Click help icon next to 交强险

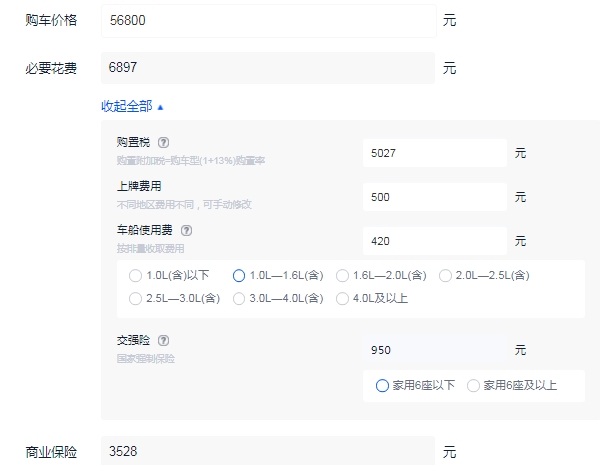[x=164, y=341]
